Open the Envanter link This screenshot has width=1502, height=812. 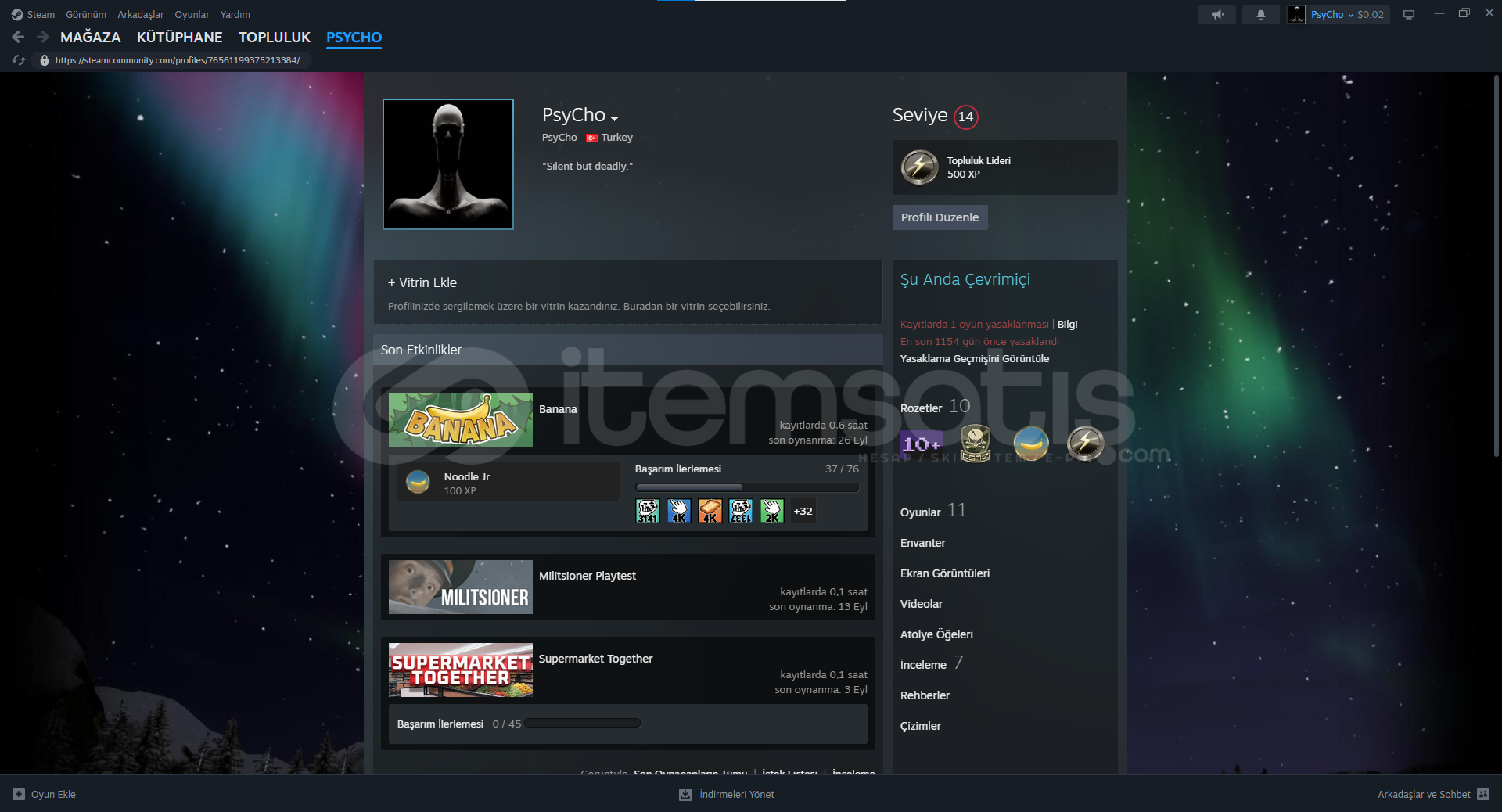[923, 543]
